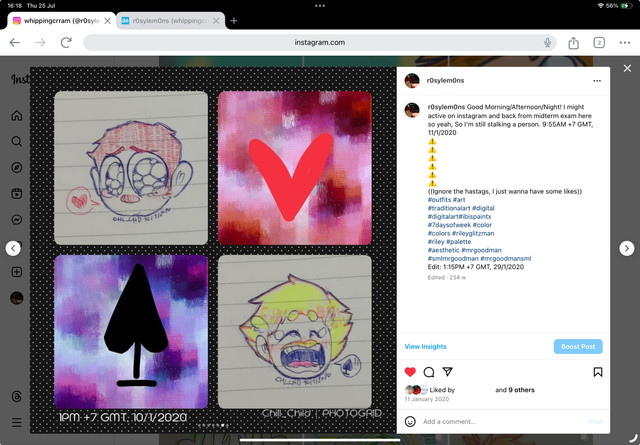
Task: Open r0sylem0ns avatar in post header
Action: point(412,80)
